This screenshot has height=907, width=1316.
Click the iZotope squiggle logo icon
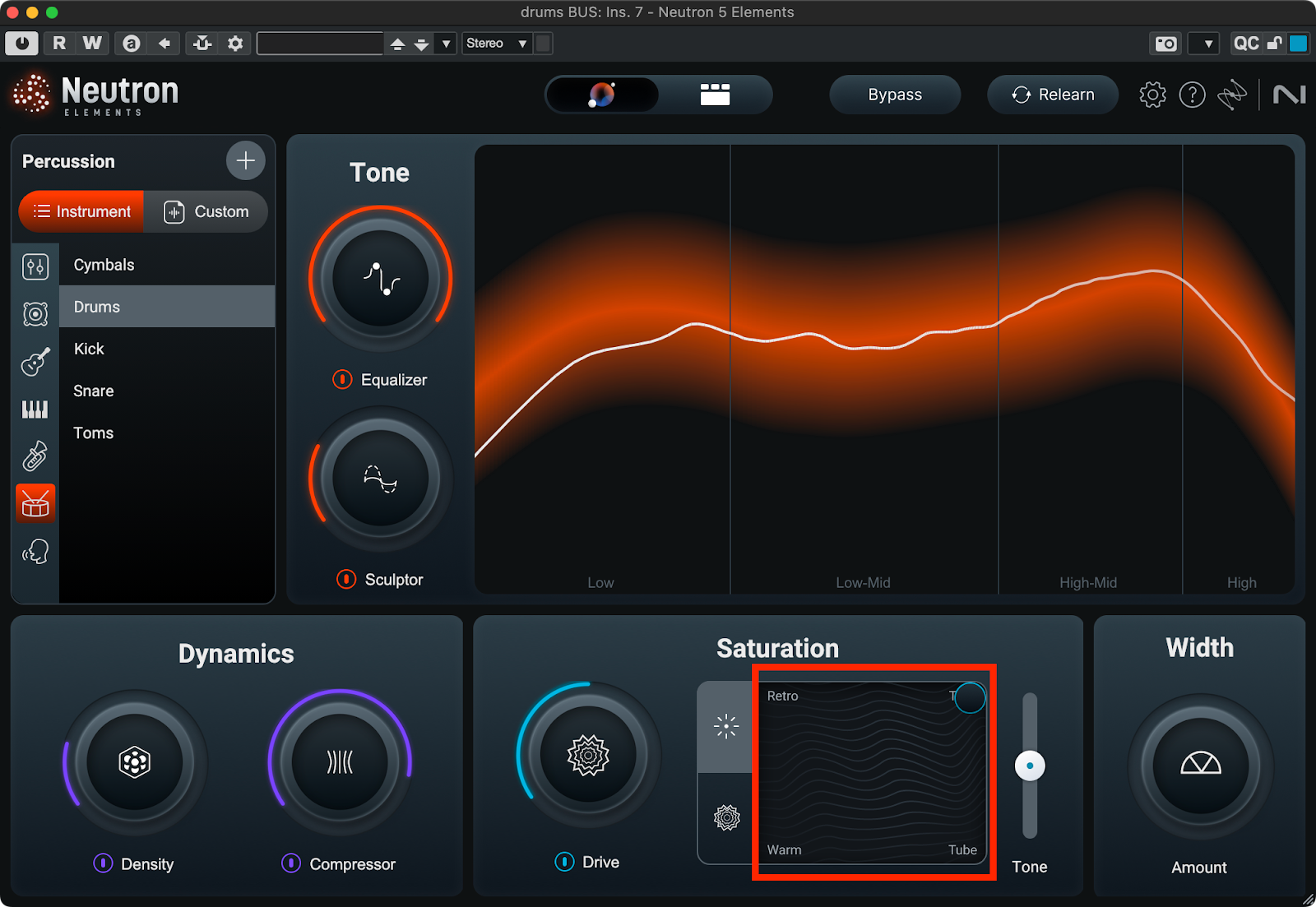point(1231,95)
